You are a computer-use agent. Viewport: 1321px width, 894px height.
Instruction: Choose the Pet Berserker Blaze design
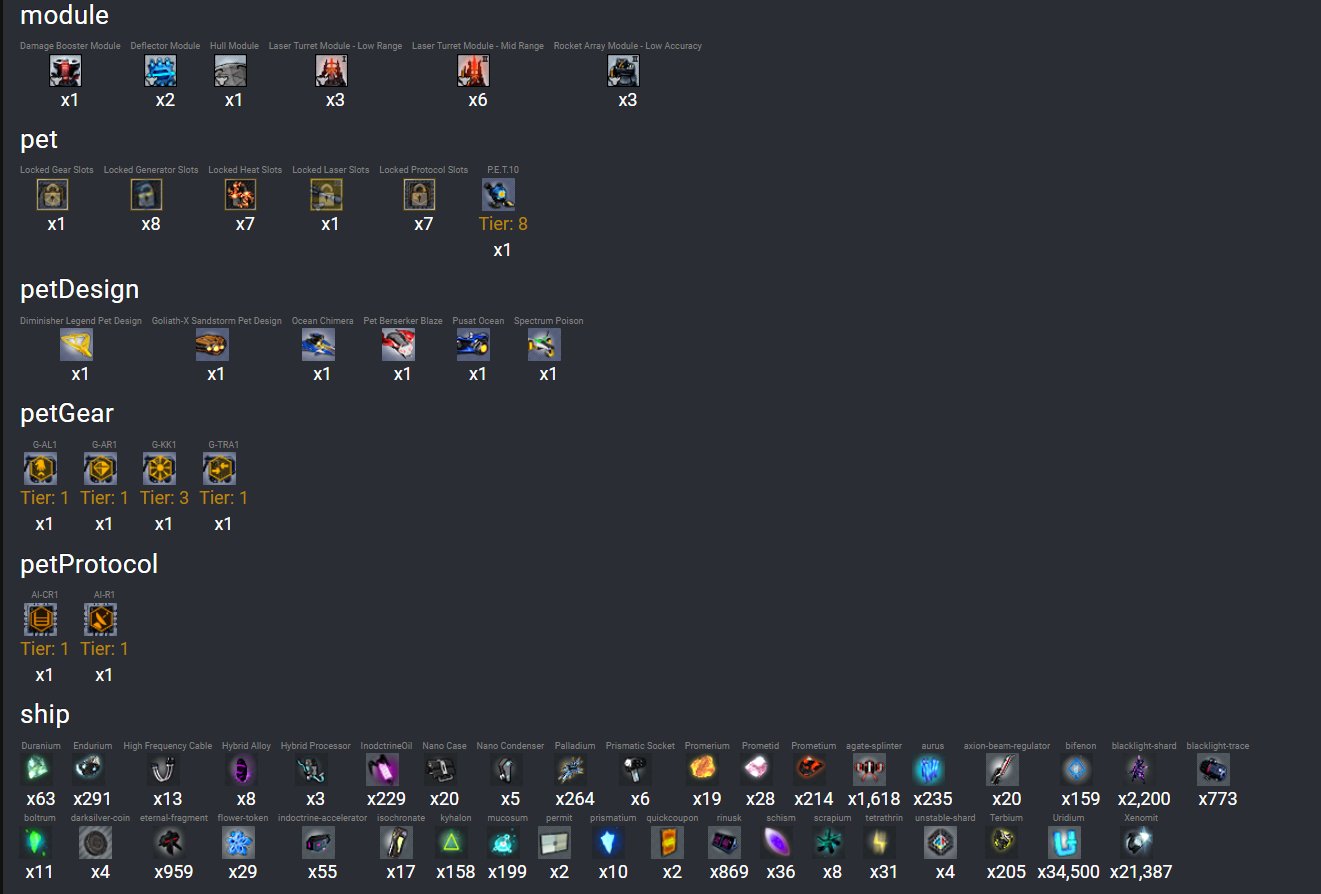[398, 345]
